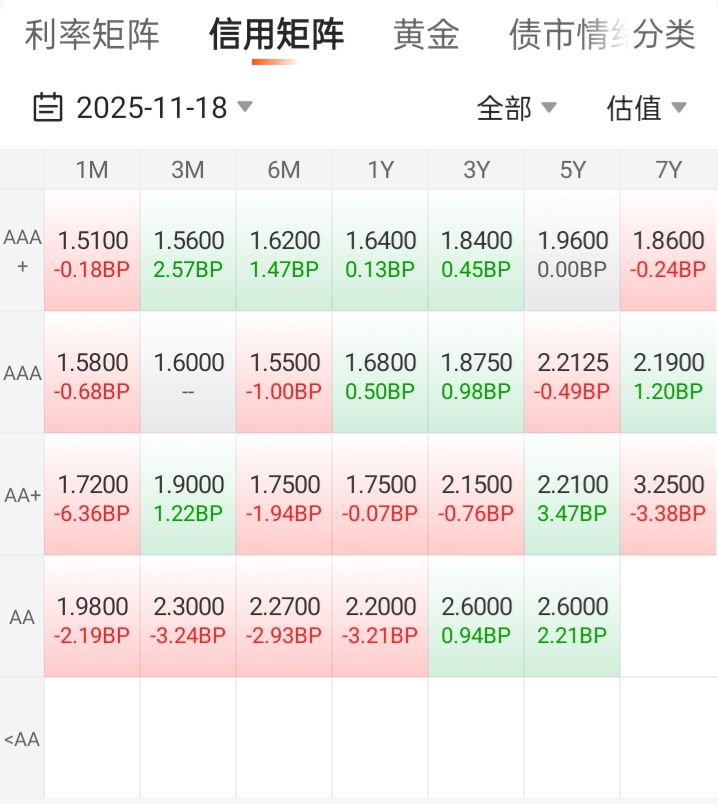Open the 2025-11-18 date dropdown arrow

pyautogui.click(x=245, y=106)
